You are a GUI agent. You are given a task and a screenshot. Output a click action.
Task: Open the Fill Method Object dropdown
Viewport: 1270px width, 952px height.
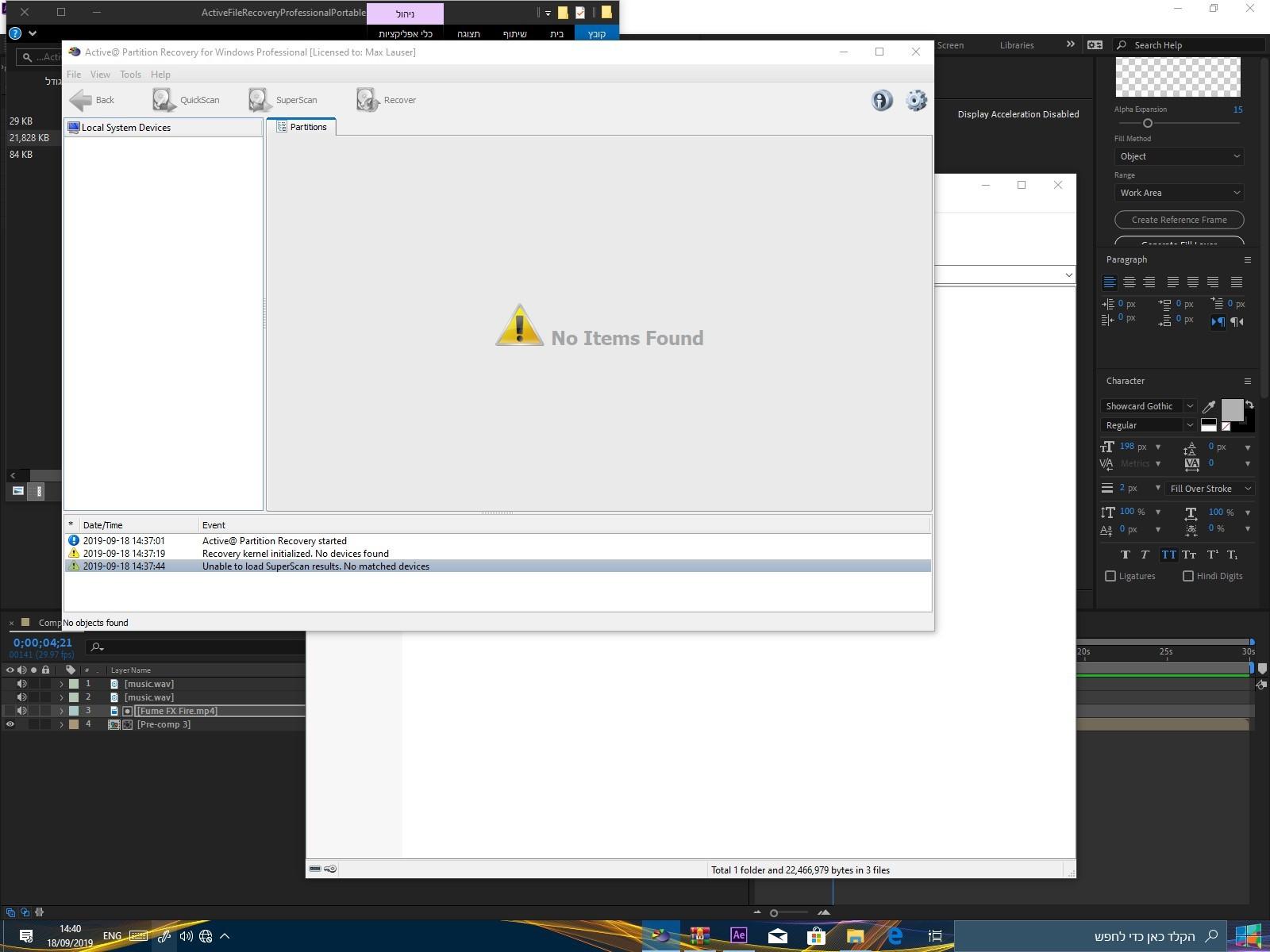(1179, 156)
